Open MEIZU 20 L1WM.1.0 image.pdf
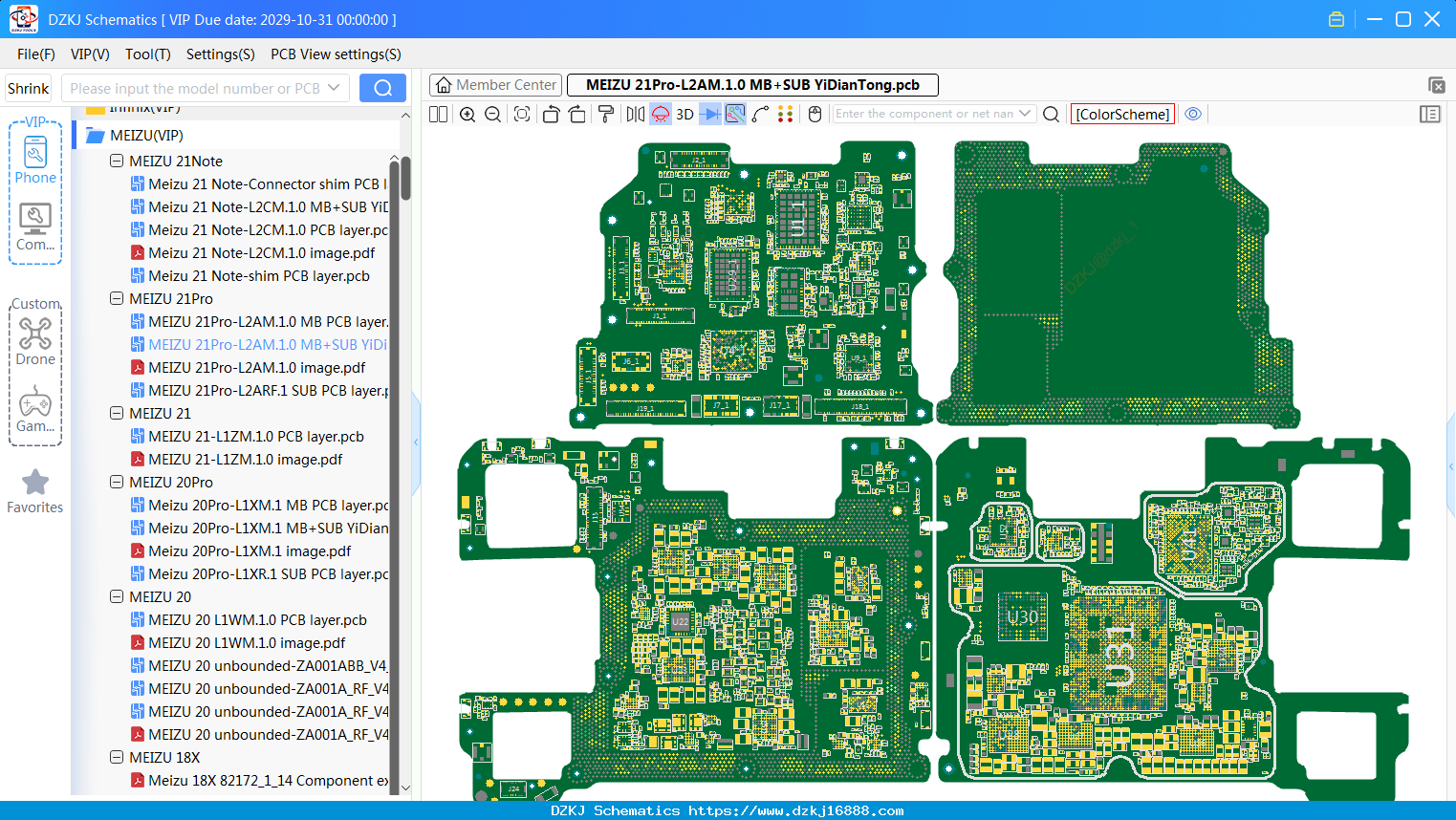 click(x=238, y=643)
